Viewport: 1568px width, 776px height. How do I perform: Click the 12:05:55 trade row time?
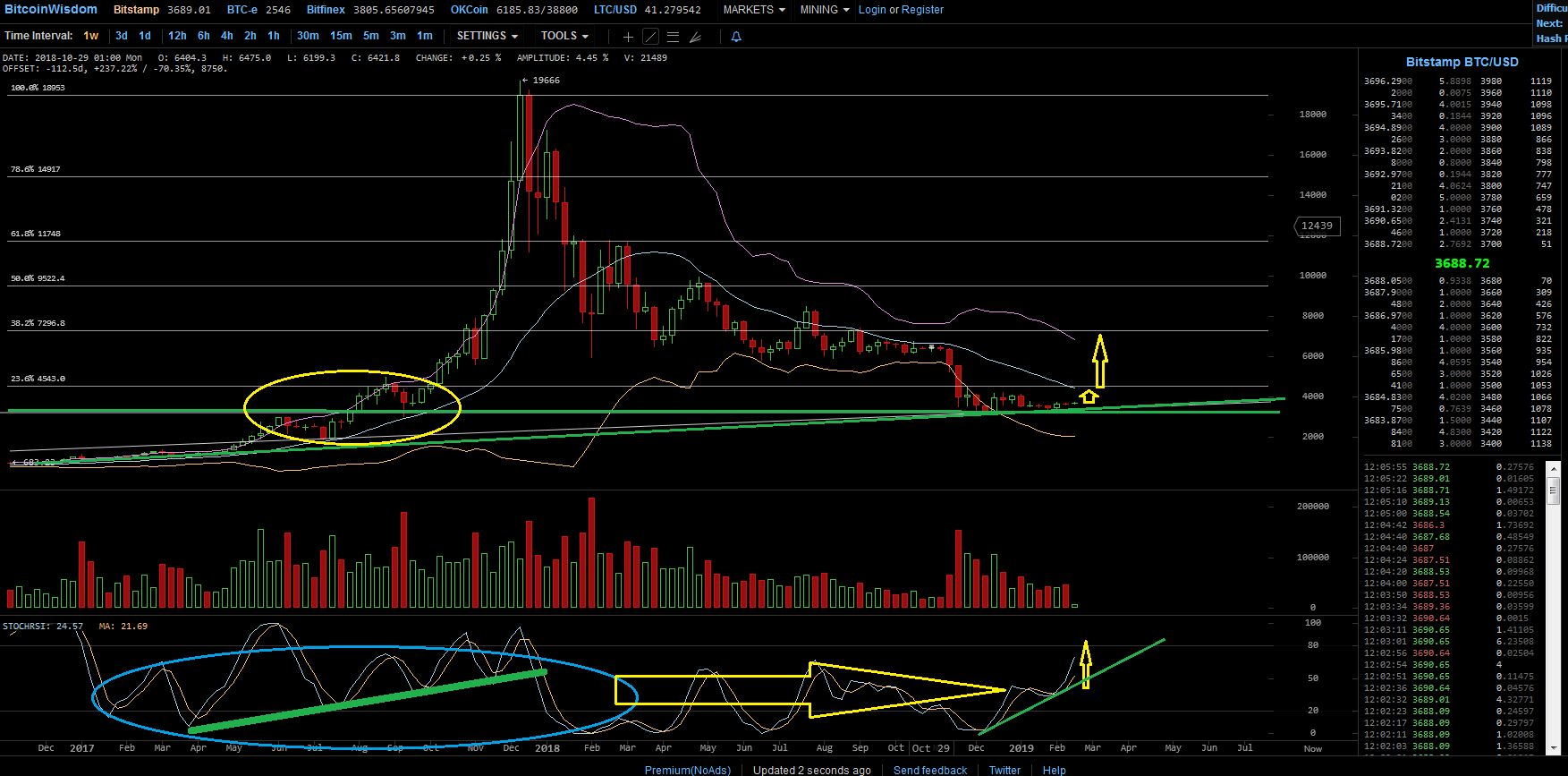click(1385, 467)
